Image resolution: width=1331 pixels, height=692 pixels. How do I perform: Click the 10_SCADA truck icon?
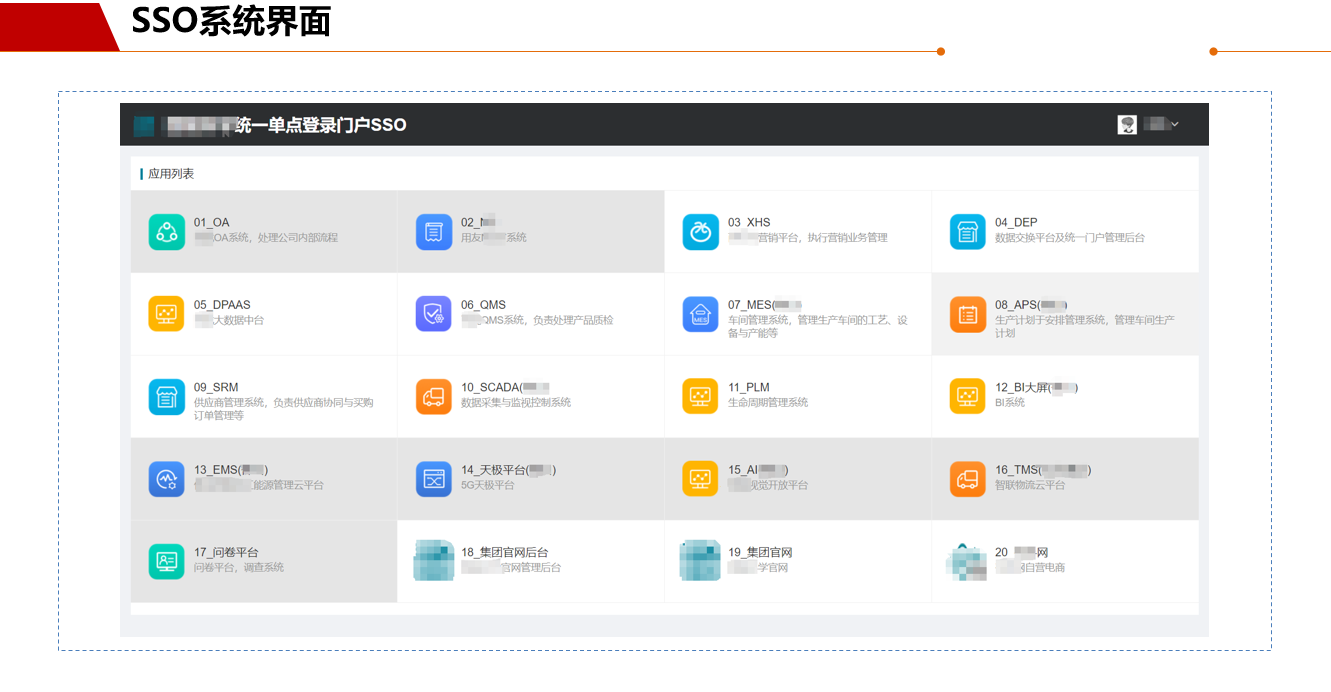pyautogui.click(x=434, y=396)
